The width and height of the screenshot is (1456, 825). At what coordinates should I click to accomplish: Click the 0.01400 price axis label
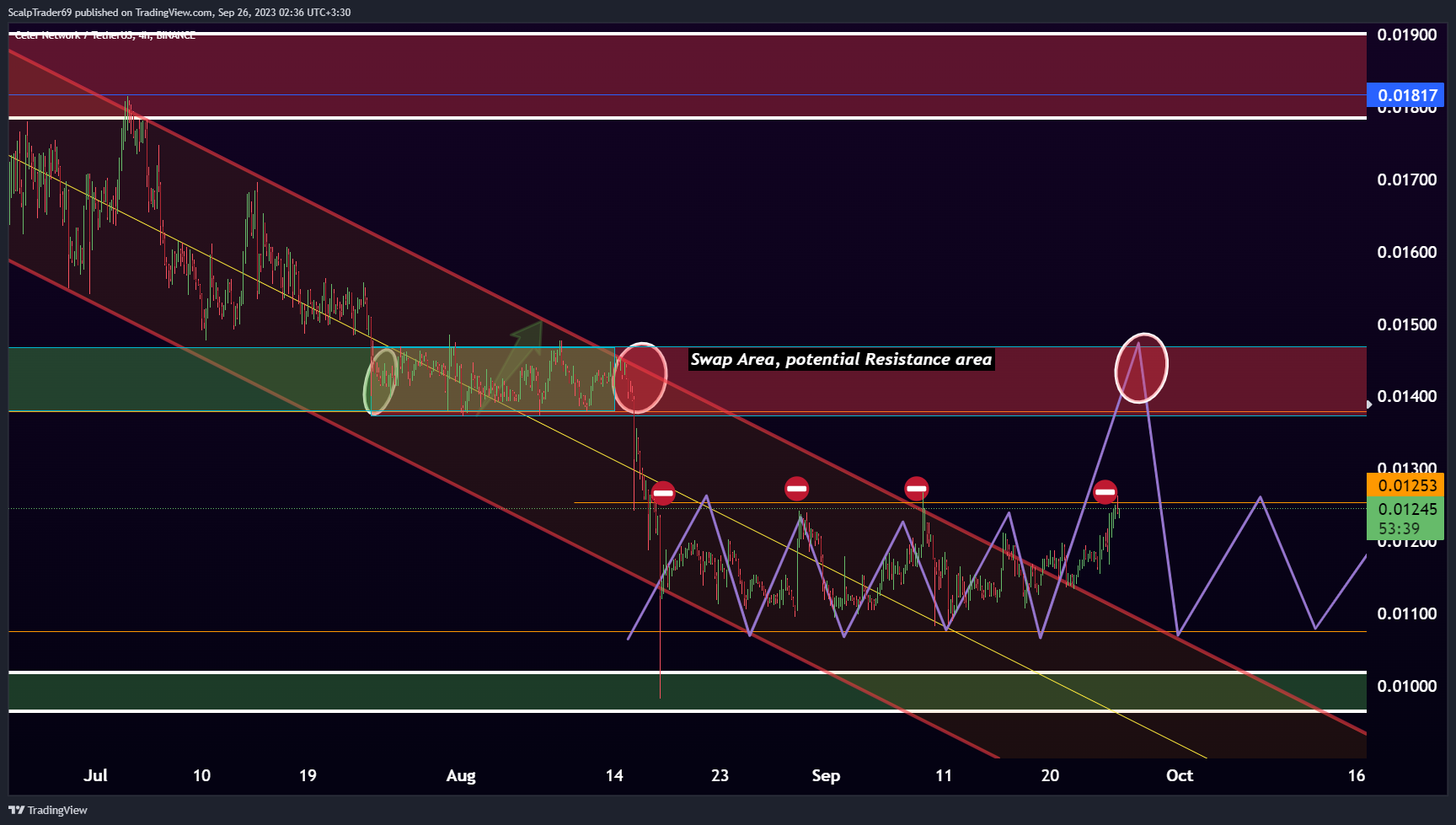point(1406,396)
